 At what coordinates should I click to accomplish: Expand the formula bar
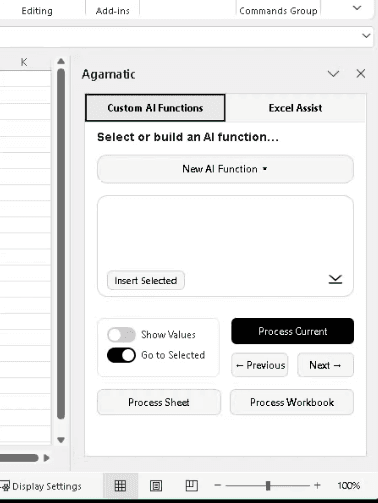[366, 36]
